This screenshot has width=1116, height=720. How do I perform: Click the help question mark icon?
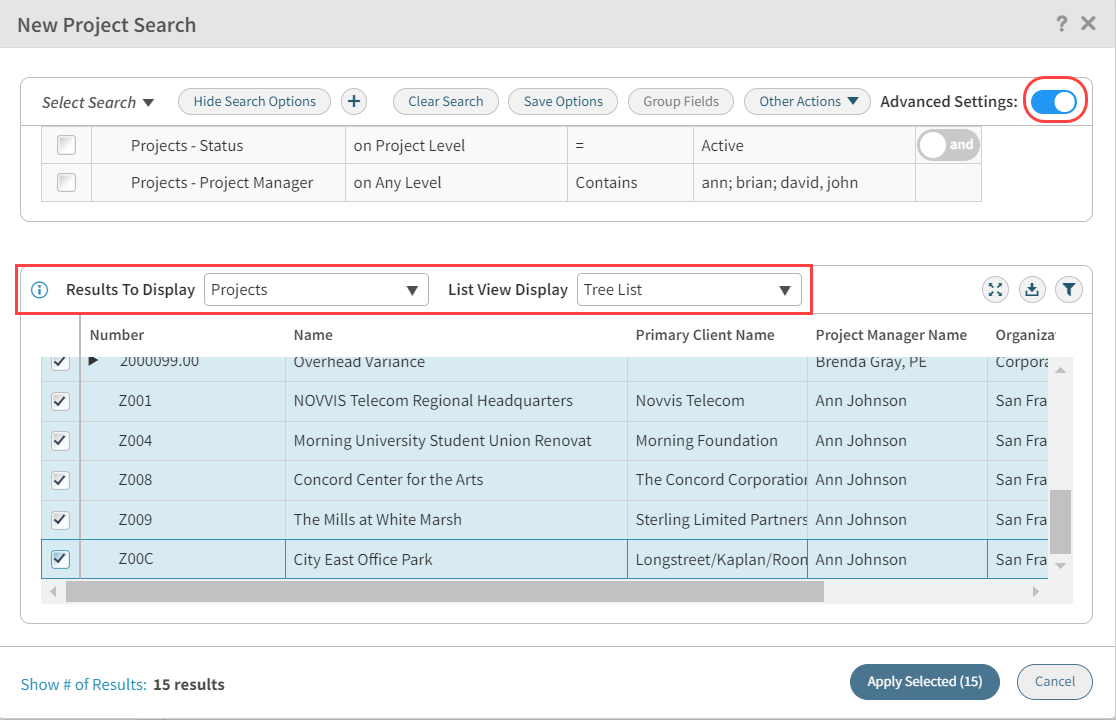pos(1061,23)
